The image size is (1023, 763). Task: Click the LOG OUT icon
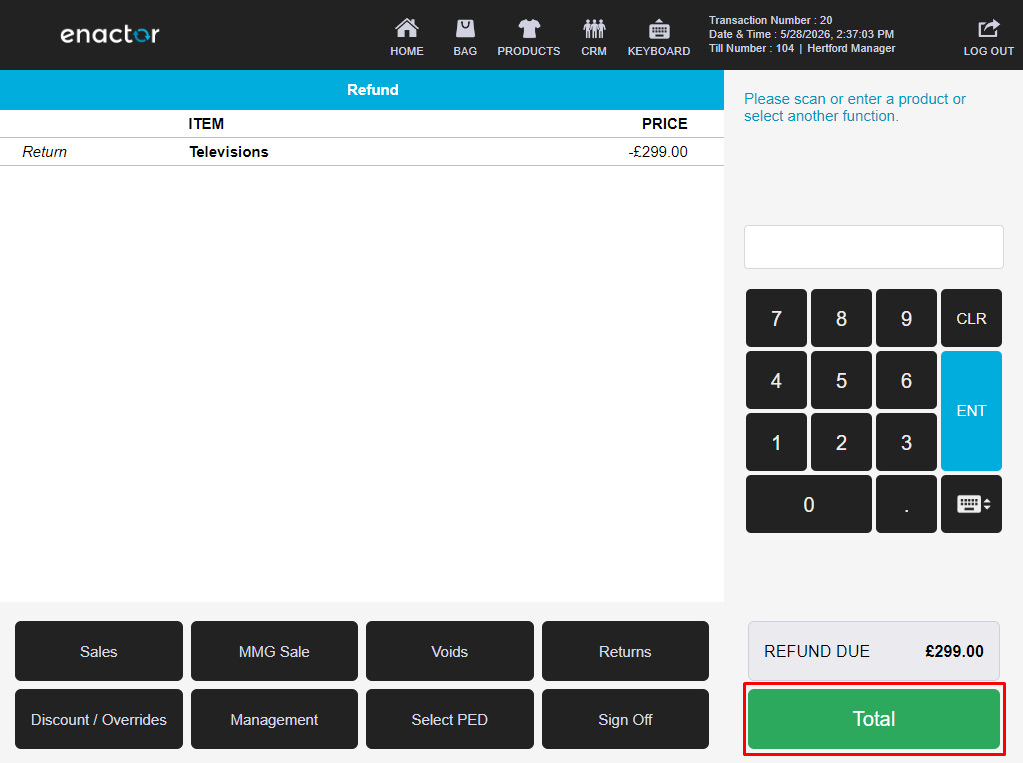pyautogui.click(x=988, y=37)
